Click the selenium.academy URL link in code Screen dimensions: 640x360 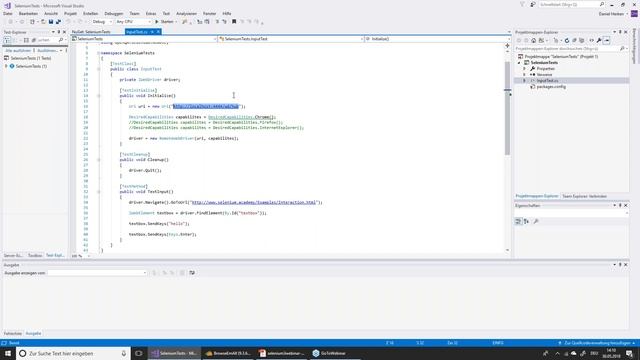tap(254, 202)
